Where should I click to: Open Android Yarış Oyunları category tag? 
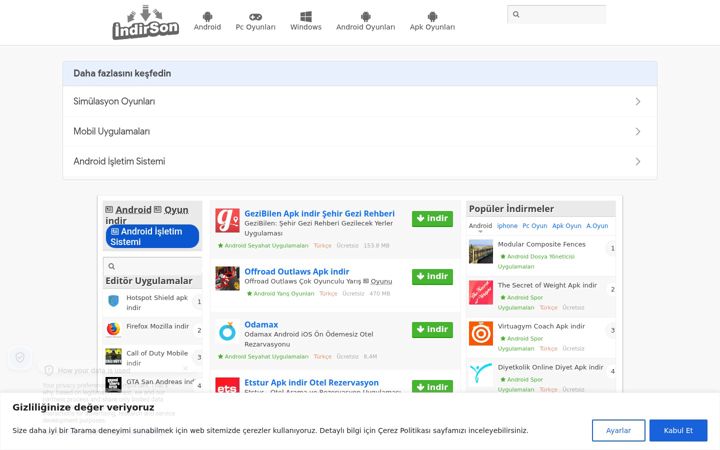click(281, 293)
